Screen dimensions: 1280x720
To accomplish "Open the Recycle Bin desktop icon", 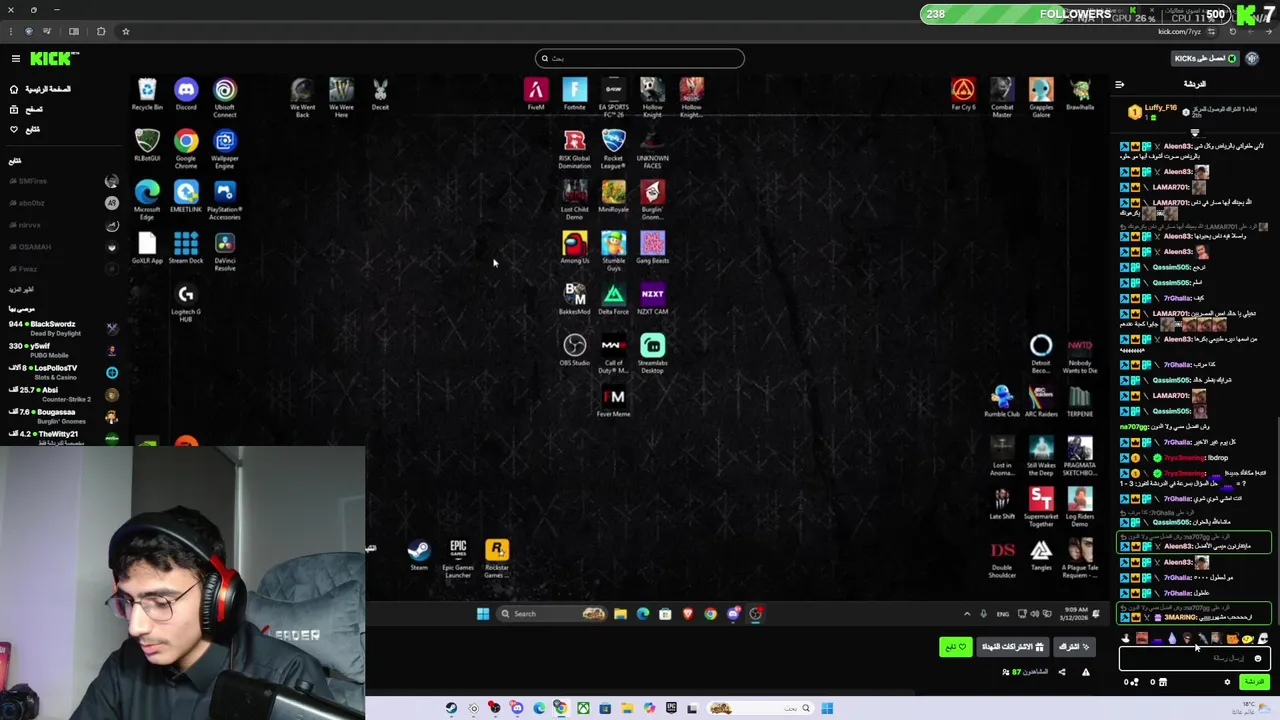I will 147,95.
